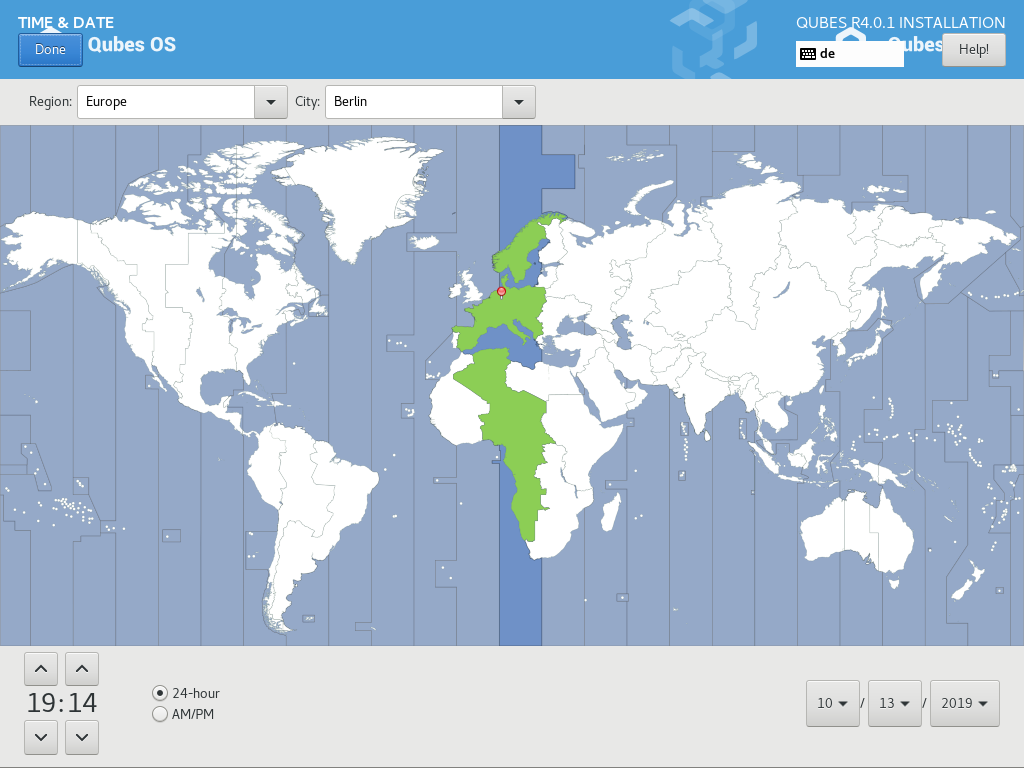Click the hour decrease down arrow

pyautogui.click(x=40, y=738)
